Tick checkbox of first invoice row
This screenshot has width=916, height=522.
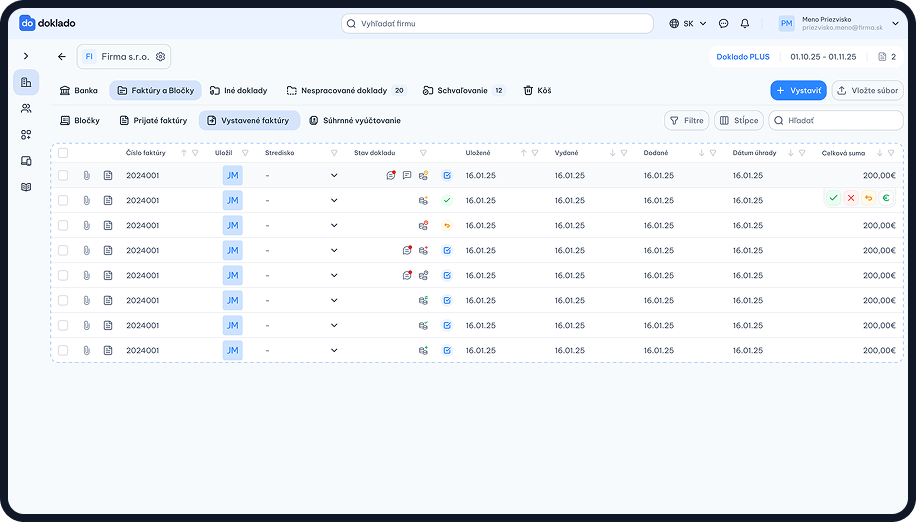[63, 175]
